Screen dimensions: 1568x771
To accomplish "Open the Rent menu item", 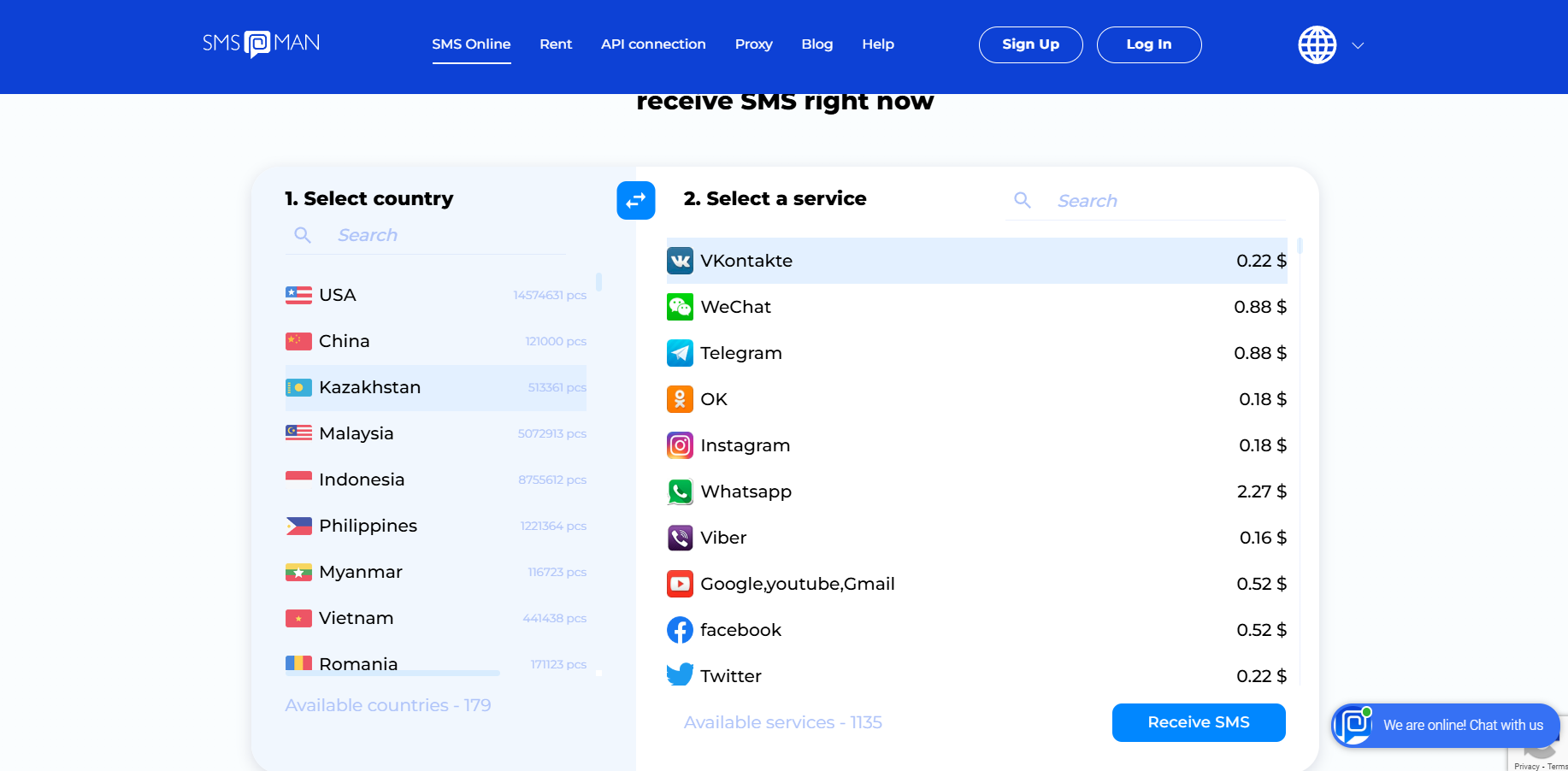I will click(556, 44).
